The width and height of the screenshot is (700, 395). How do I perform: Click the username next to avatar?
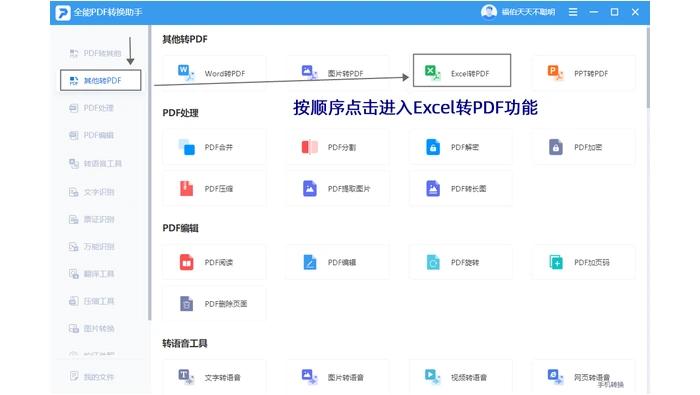point(528,12)
